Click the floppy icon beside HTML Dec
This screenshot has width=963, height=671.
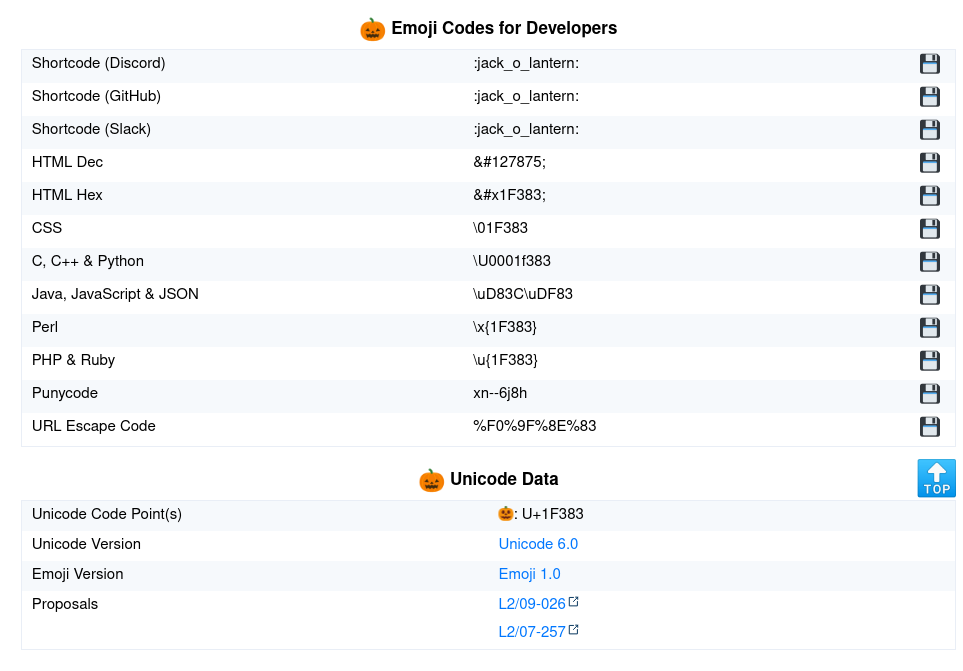(929, 163)
